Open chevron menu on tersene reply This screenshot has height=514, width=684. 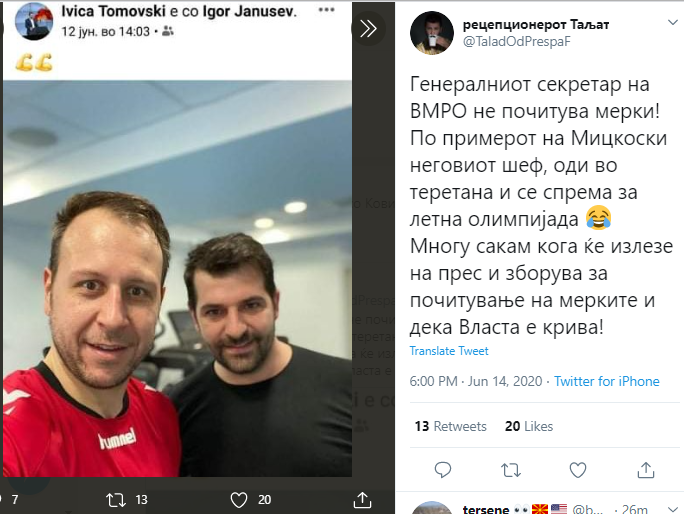[x=673, y=509]
